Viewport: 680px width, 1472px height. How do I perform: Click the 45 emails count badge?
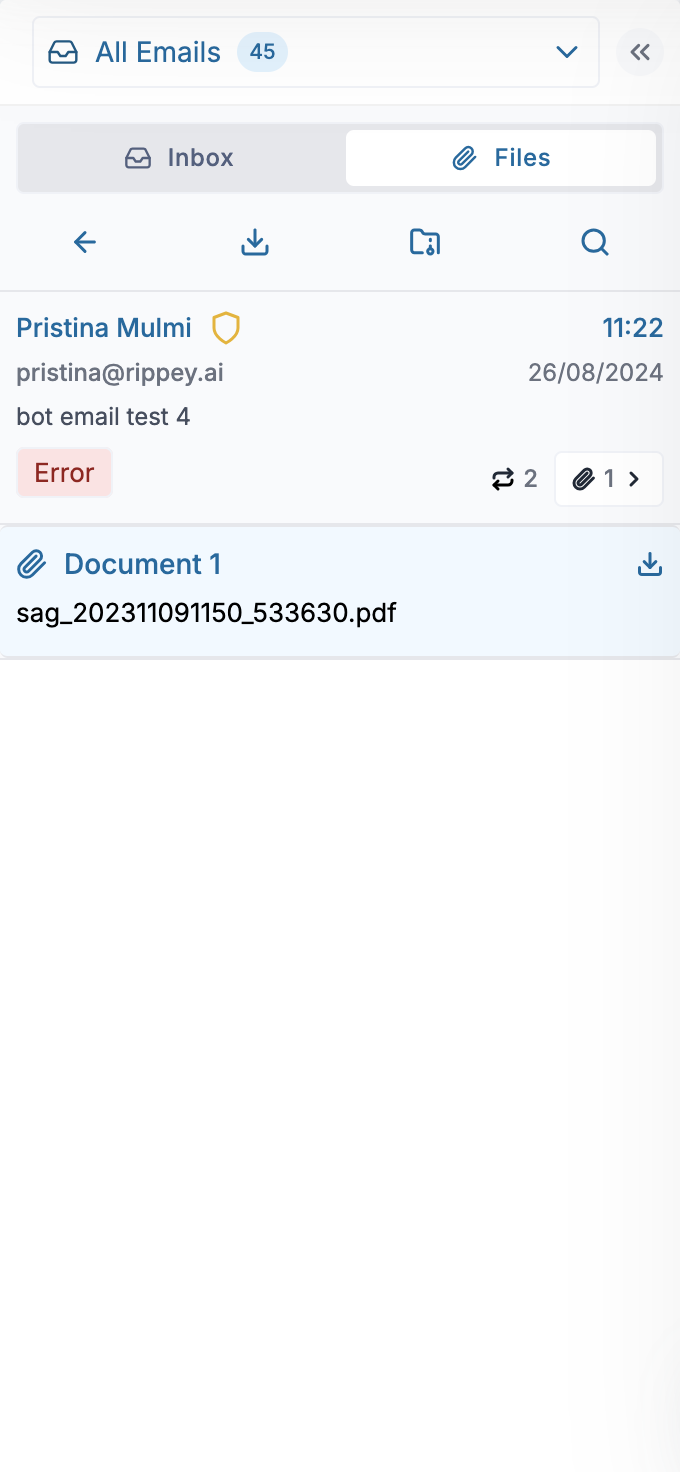pyautogui.click(x=262, y=52)
